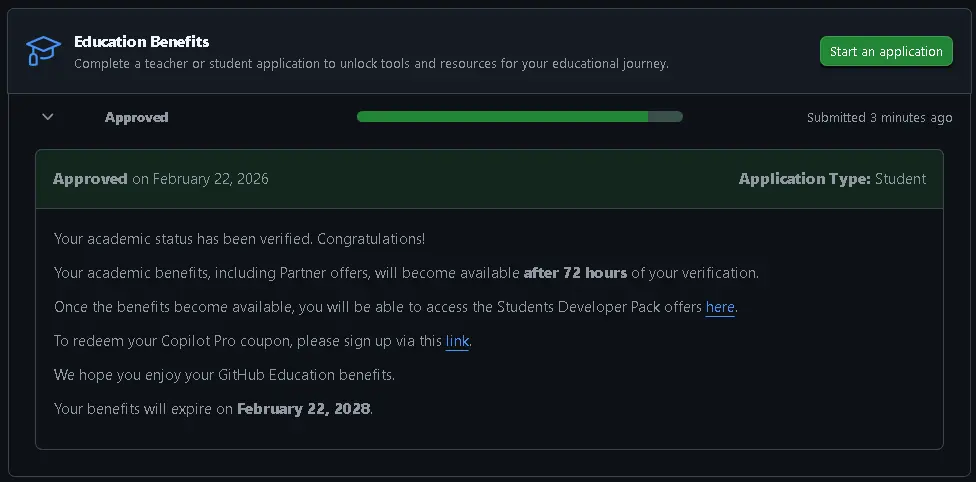Screen dimensions: 976x482
Task: Click 'Submitted 3 minutes ago' timestamp
Action: click(879, 117)
